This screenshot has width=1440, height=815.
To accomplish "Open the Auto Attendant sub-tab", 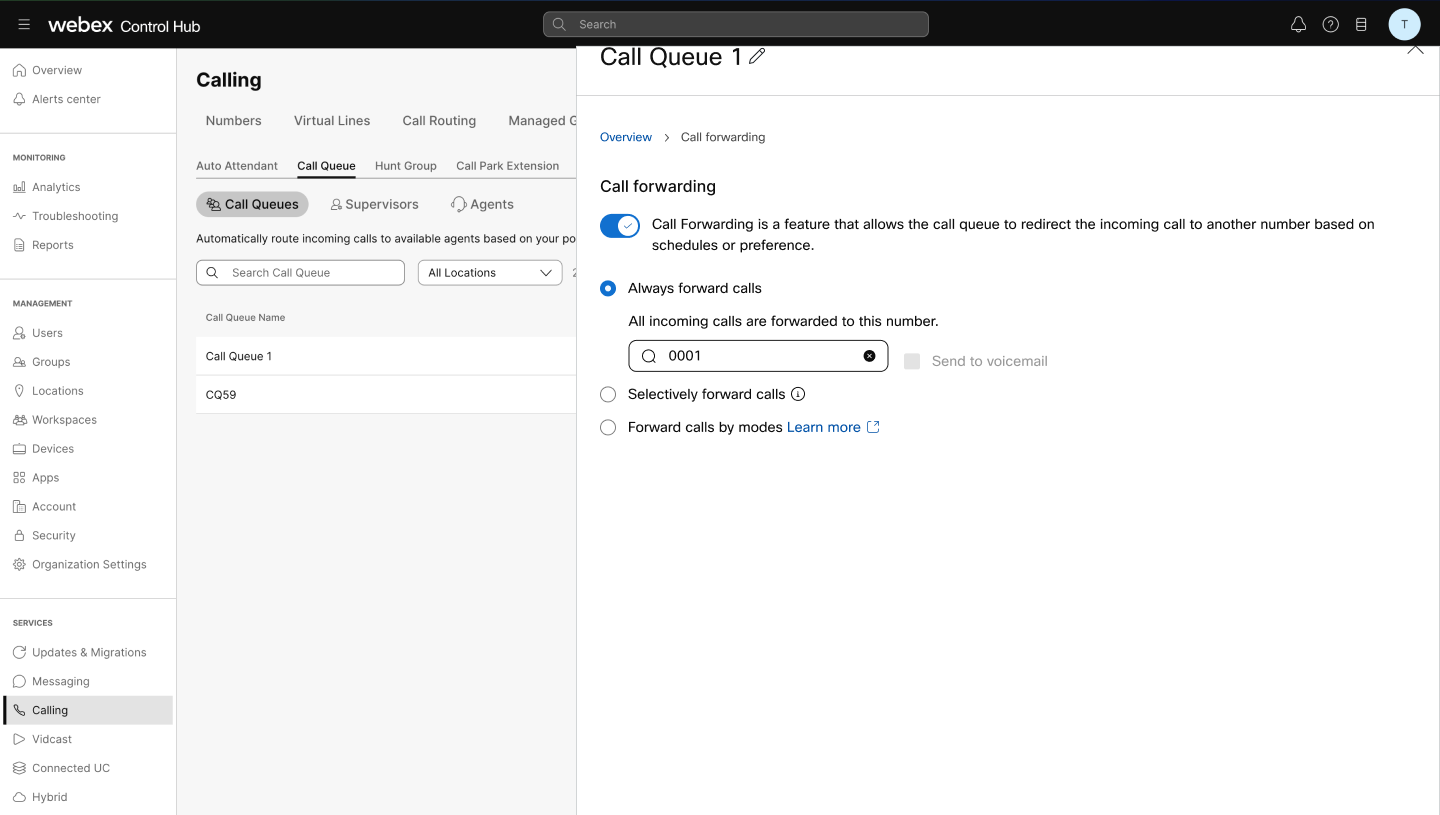I will [x=237, y=166].
